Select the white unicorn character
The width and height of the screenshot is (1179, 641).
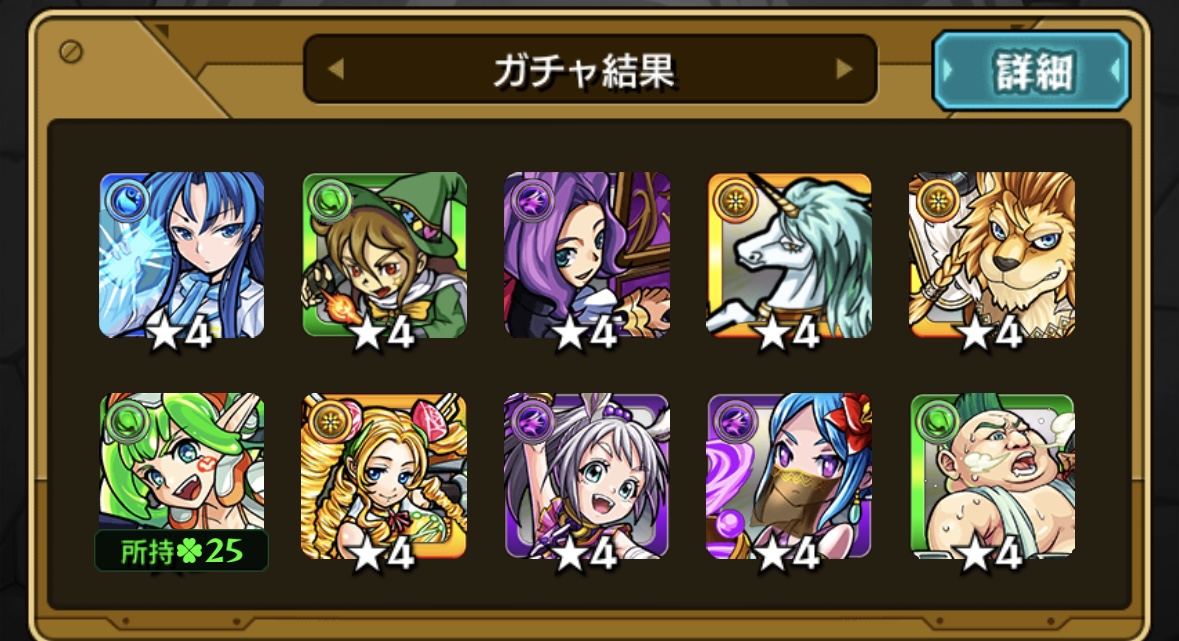click(790, 255)
